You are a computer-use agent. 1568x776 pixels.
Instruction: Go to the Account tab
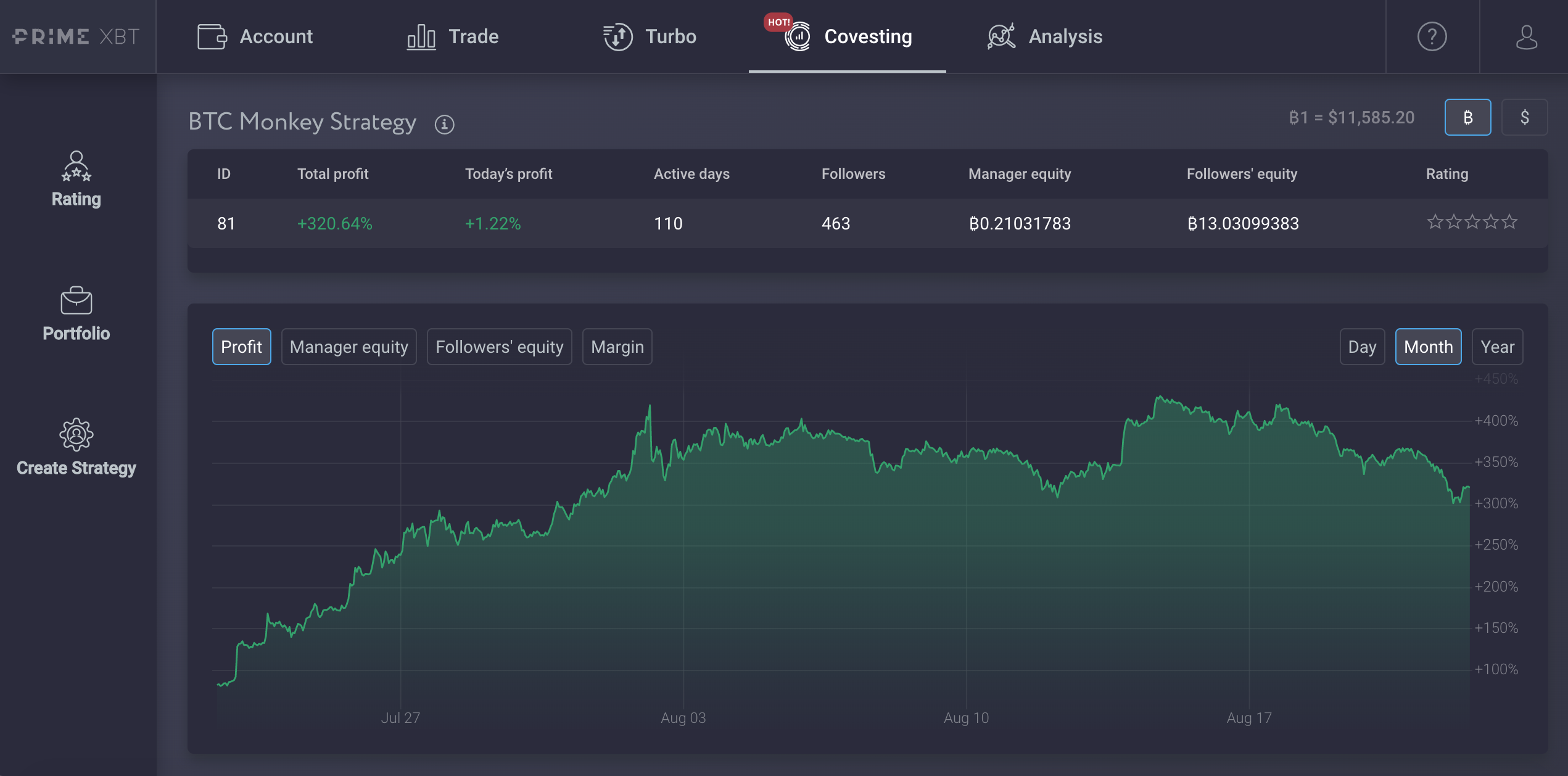255,36
